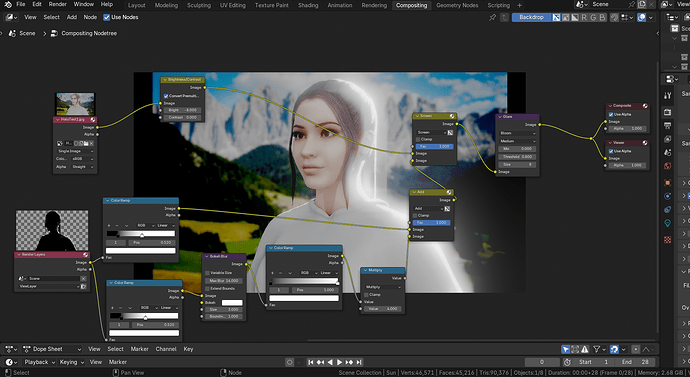Open the Render properties tab icon
Screen dimensions: 690x377
pos(668,112)
